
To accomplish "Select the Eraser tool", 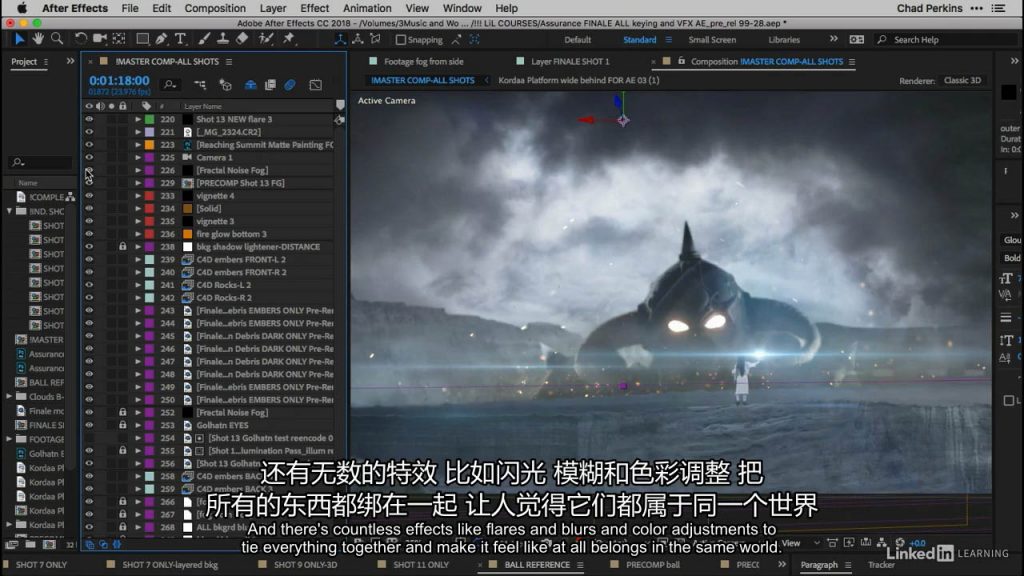I will [x=242, y=39].
